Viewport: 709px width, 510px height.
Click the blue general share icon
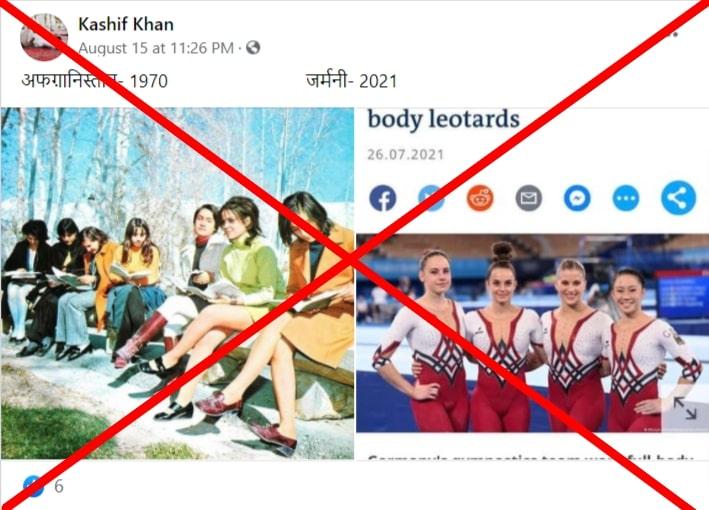[678, 198]
